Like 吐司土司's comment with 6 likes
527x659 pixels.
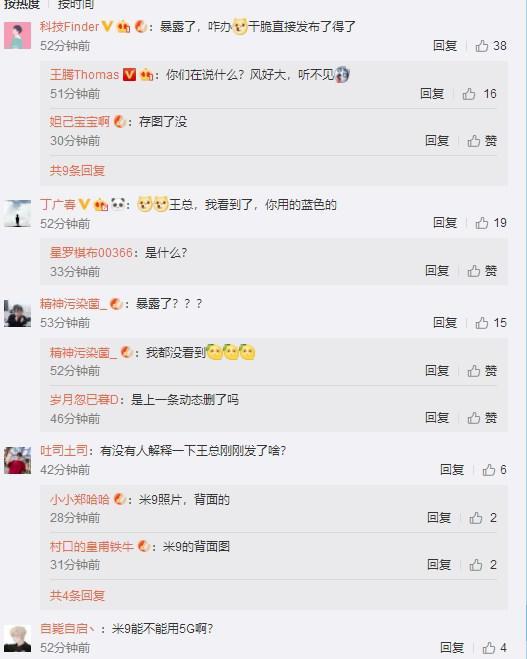494,470
